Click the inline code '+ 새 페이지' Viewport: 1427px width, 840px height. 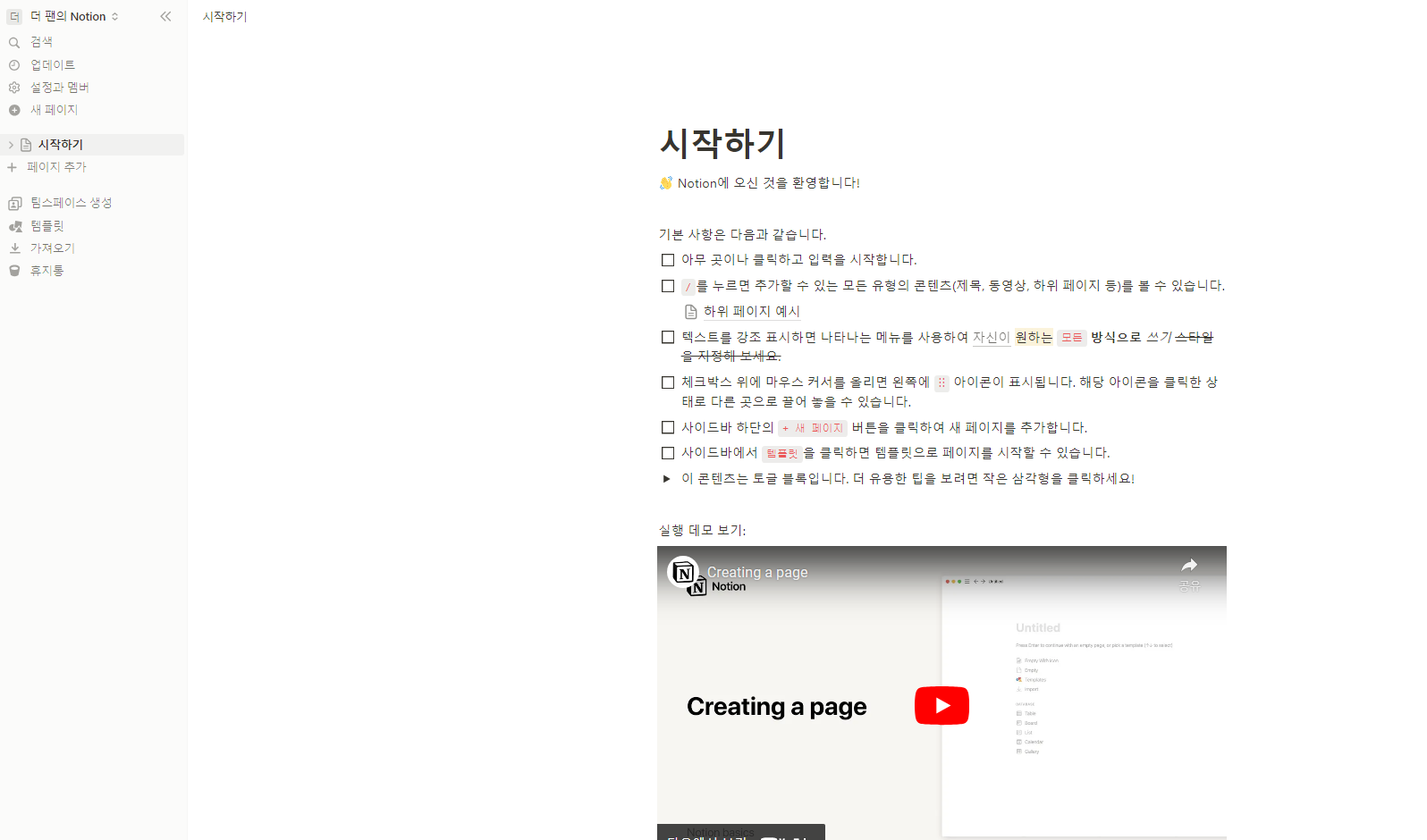[812, 428]
